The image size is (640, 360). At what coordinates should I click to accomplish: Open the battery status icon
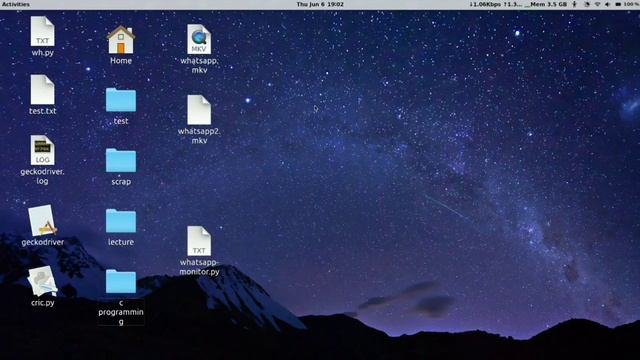click(x=618, y=4)
